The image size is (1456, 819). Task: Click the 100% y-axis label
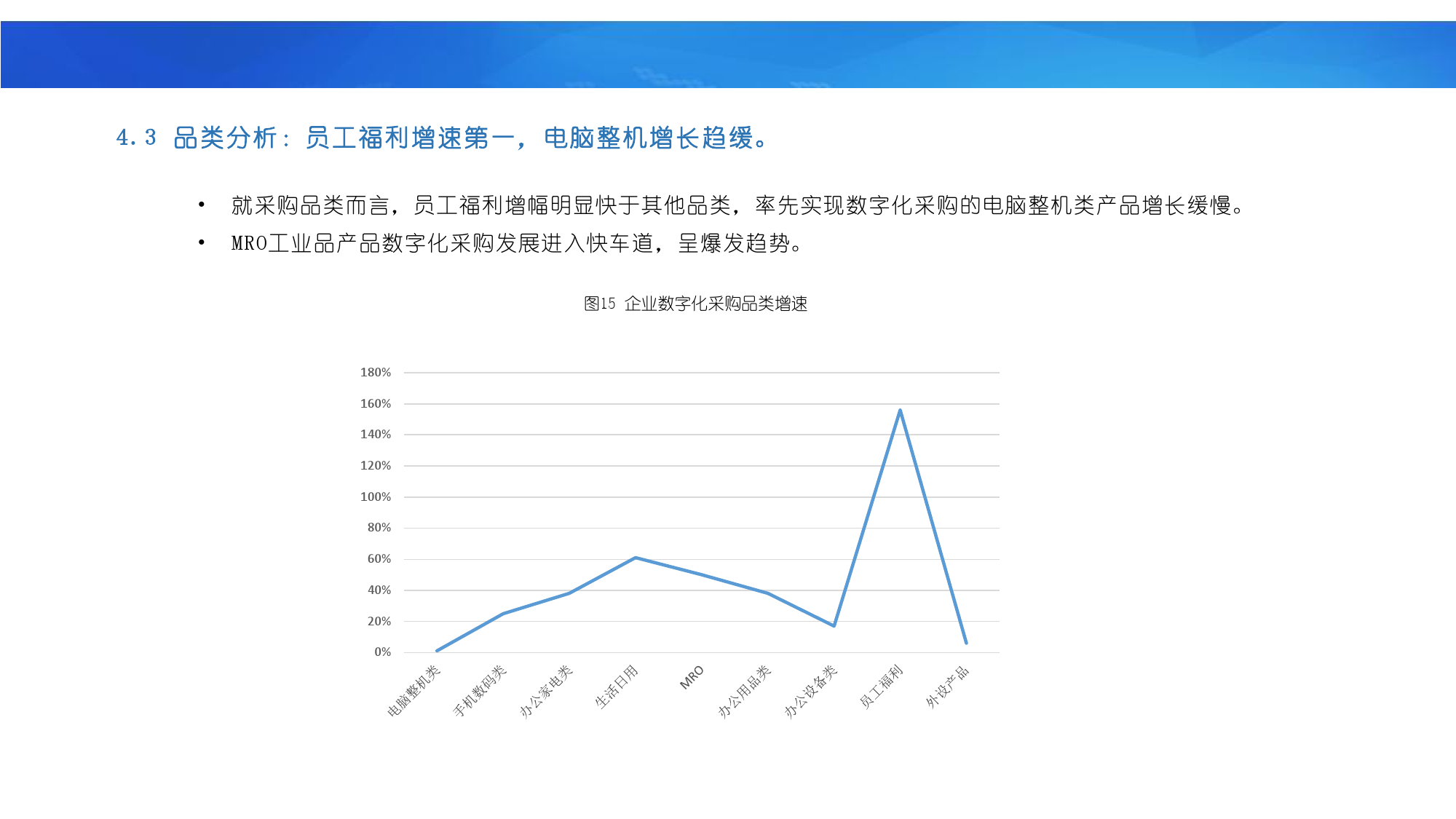[376, 496]
